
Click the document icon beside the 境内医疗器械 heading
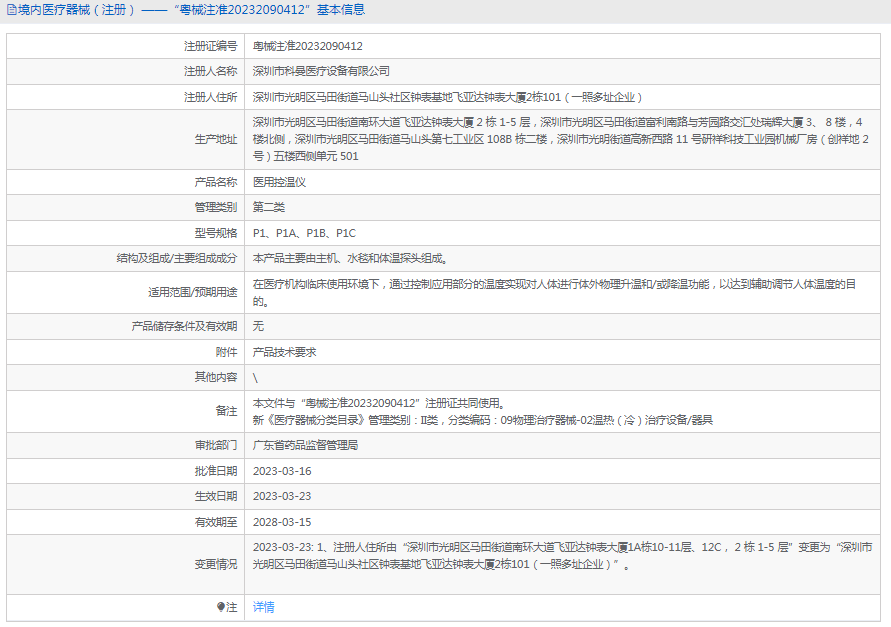pyautogui.click(x=11, y=10)
